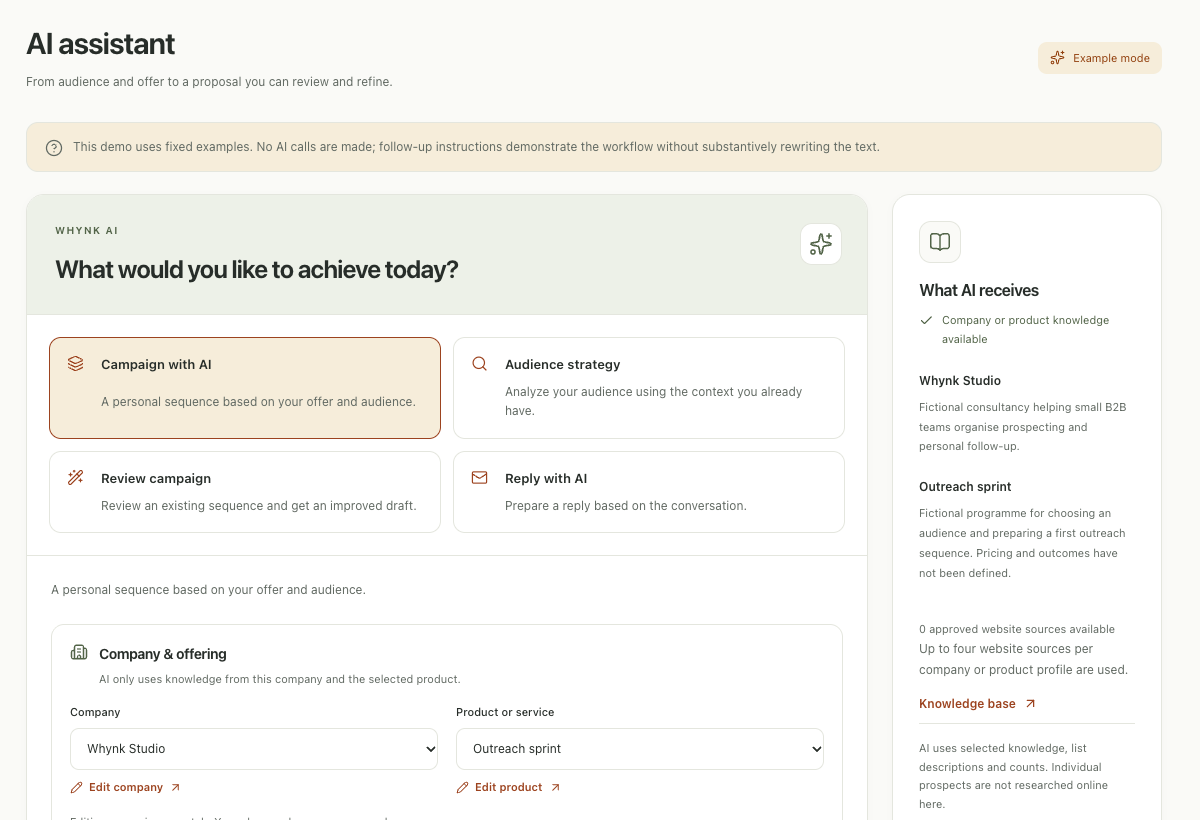Click the AI assistant page title

pos(100,44)
